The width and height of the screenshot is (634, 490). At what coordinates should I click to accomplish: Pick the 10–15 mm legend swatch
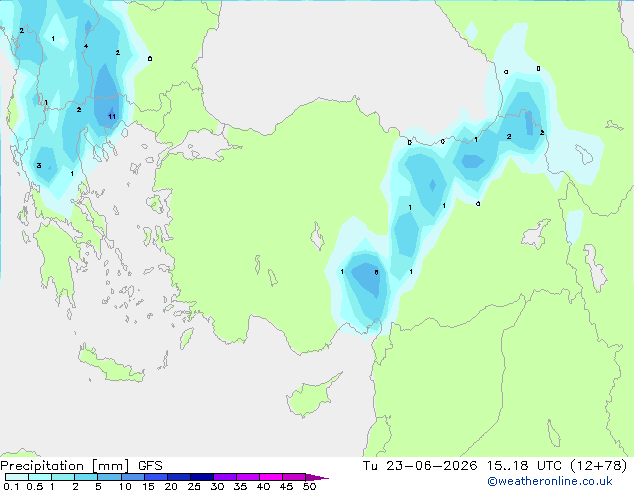pyautogui.click(x=132, y=477)
